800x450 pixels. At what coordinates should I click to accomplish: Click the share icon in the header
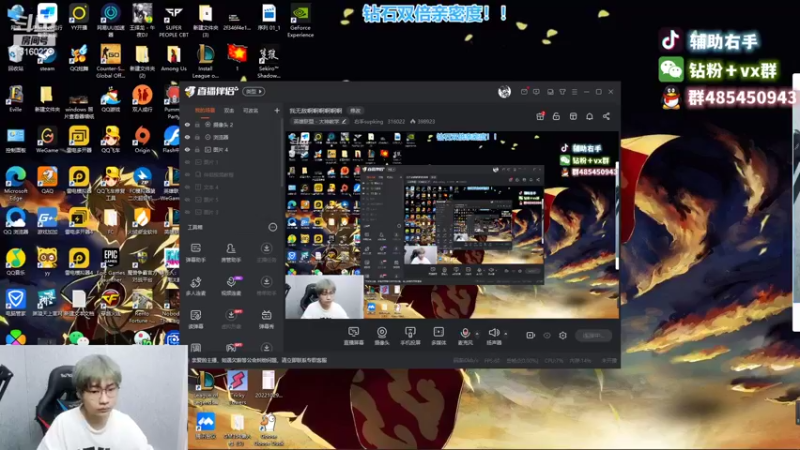[606, 116]
